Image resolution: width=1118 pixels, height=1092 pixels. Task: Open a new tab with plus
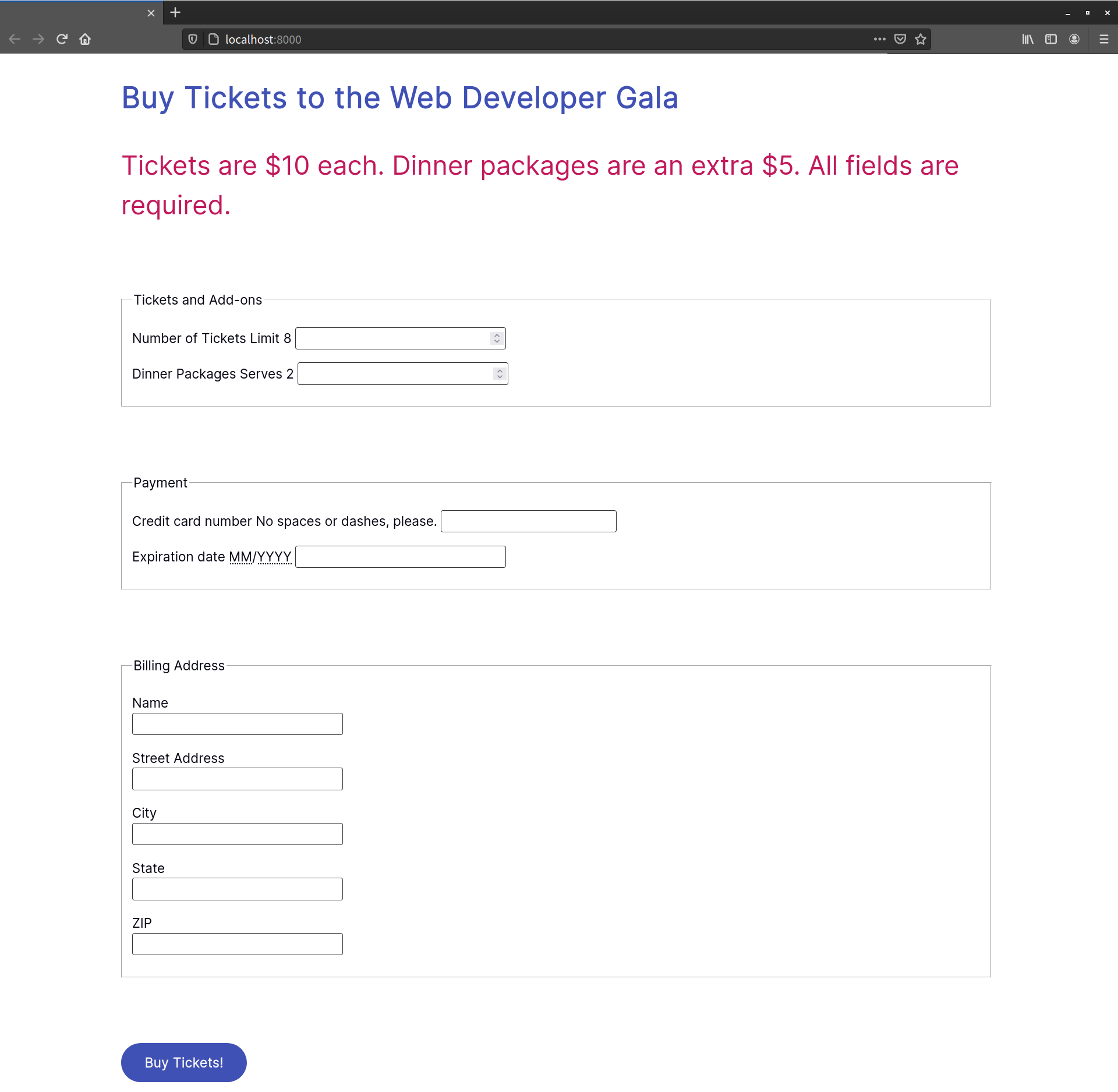(175, 12)
